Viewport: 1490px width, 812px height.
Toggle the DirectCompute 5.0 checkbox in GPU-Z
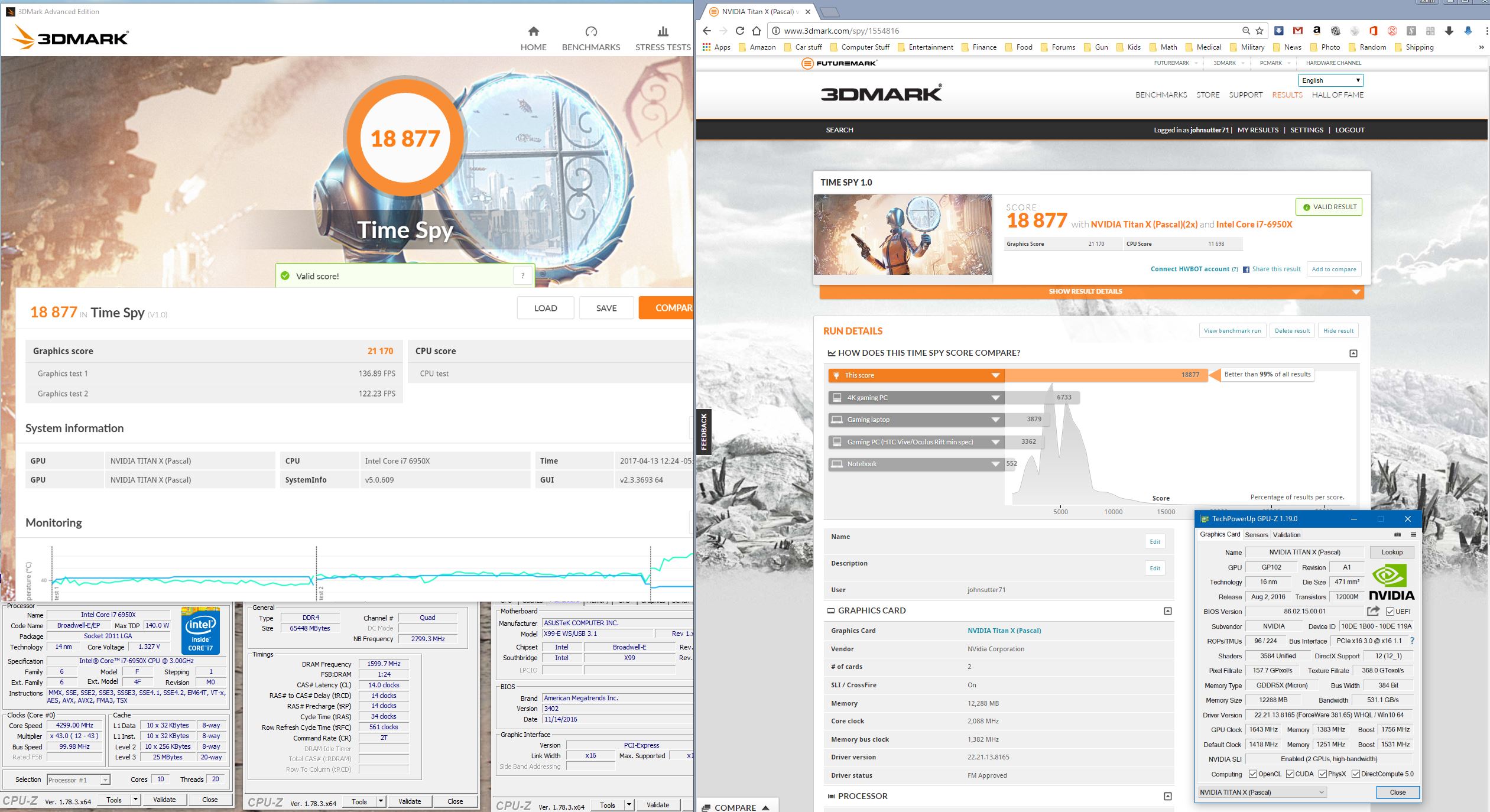pyautogui.click(x=1355, y=774)
